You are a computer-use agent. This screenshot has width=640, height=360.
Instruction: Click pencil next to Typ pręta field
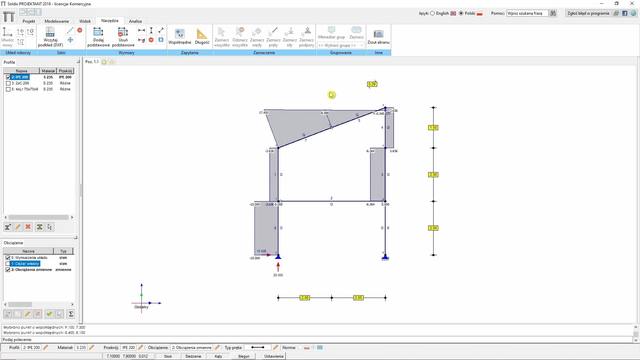[x=276, y=348]
